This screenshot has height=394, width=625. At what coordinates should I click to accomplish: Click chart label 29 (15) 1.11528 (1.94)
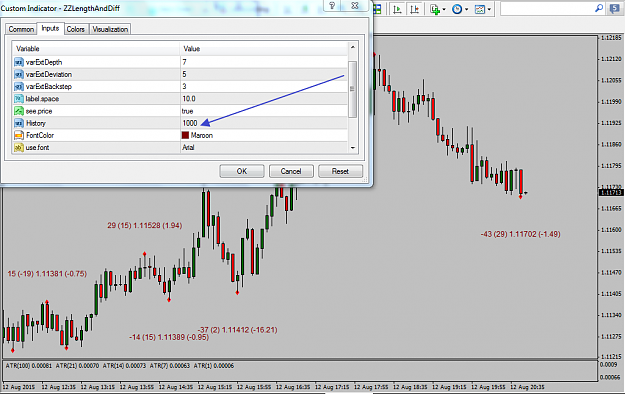pyautogui.click(x=145, y=226)
